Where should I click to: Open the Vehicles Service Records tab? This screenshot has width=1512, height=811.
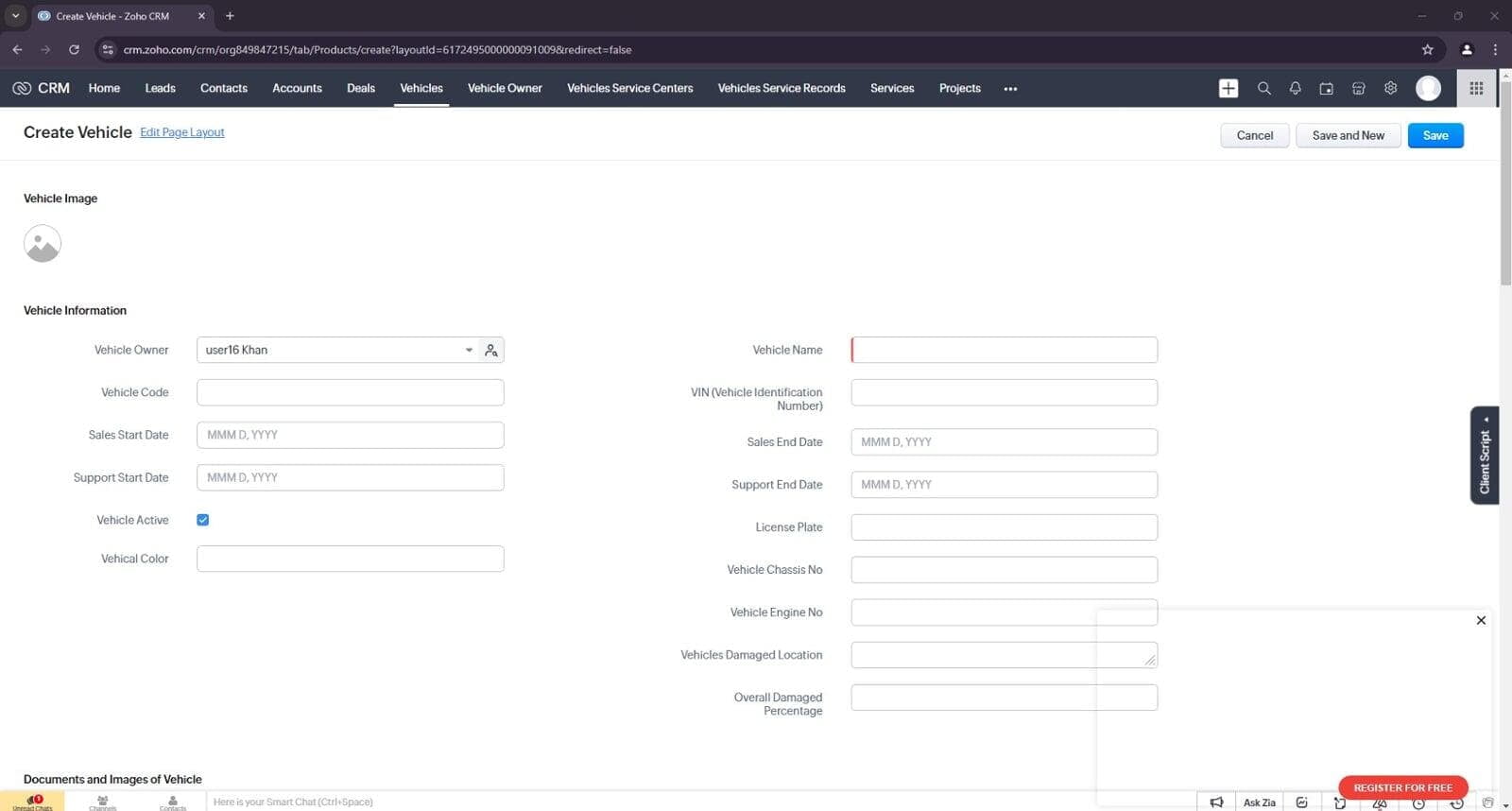pyautogui.click(x=781, y=88)
